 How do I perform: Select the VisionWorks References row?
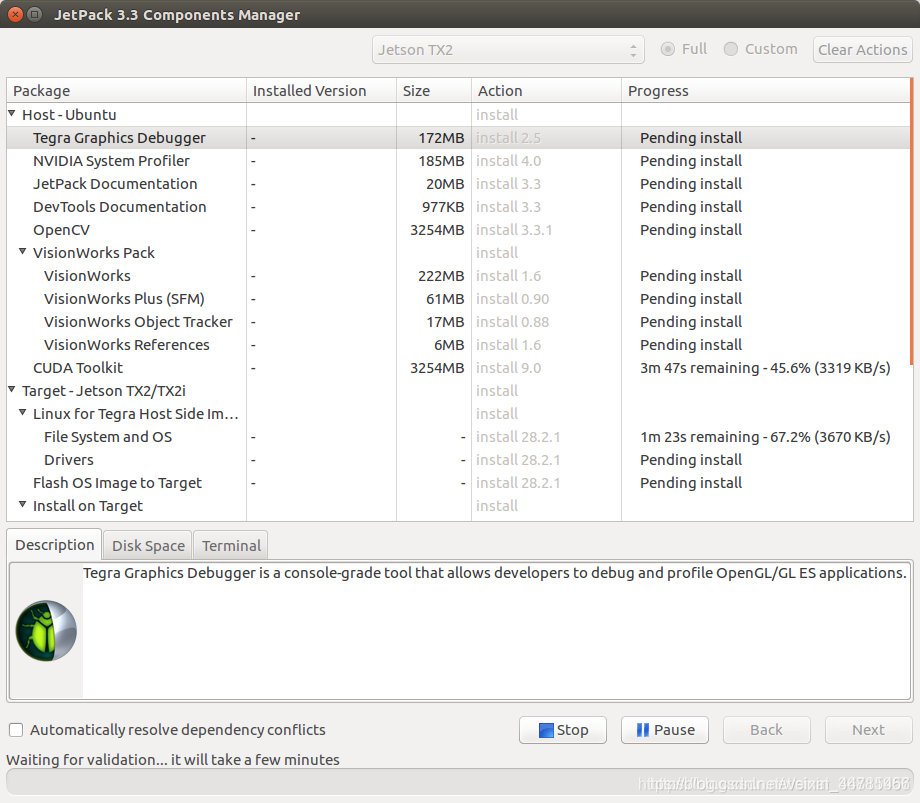coord(458,345)
